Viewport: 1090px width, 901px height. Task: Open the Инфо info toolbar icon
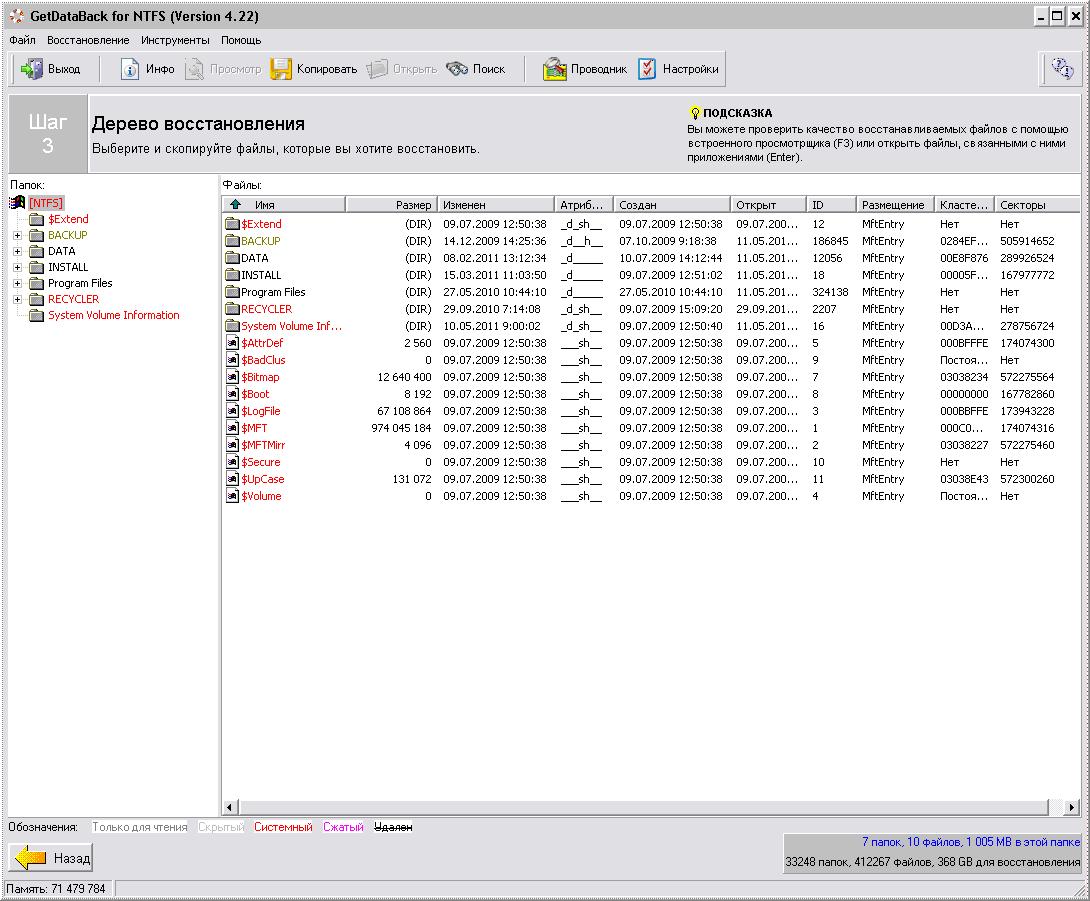click(x=129, y=69)
